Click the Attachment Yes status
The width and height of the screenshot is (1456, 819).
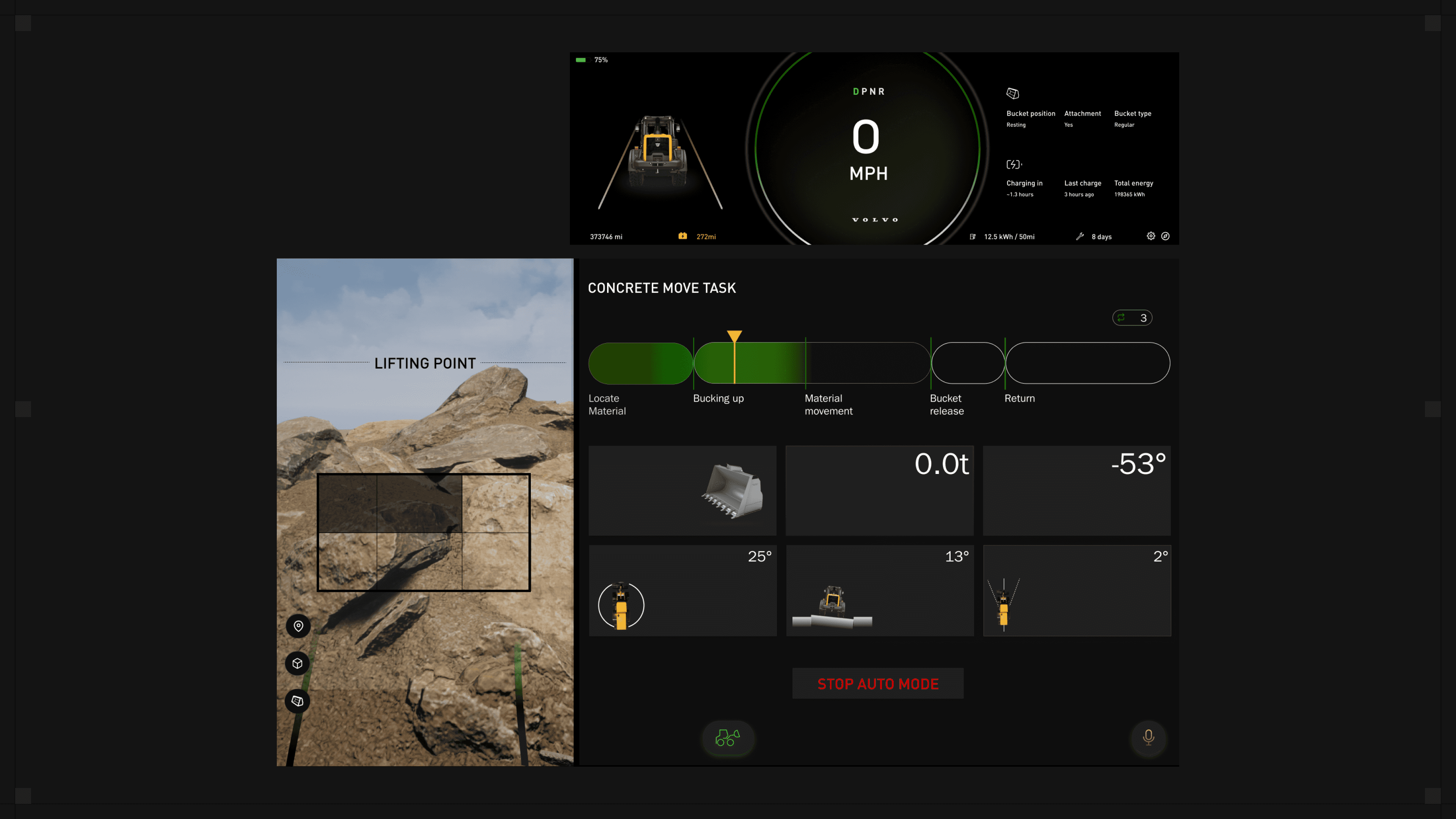[x=1083, y=119]
